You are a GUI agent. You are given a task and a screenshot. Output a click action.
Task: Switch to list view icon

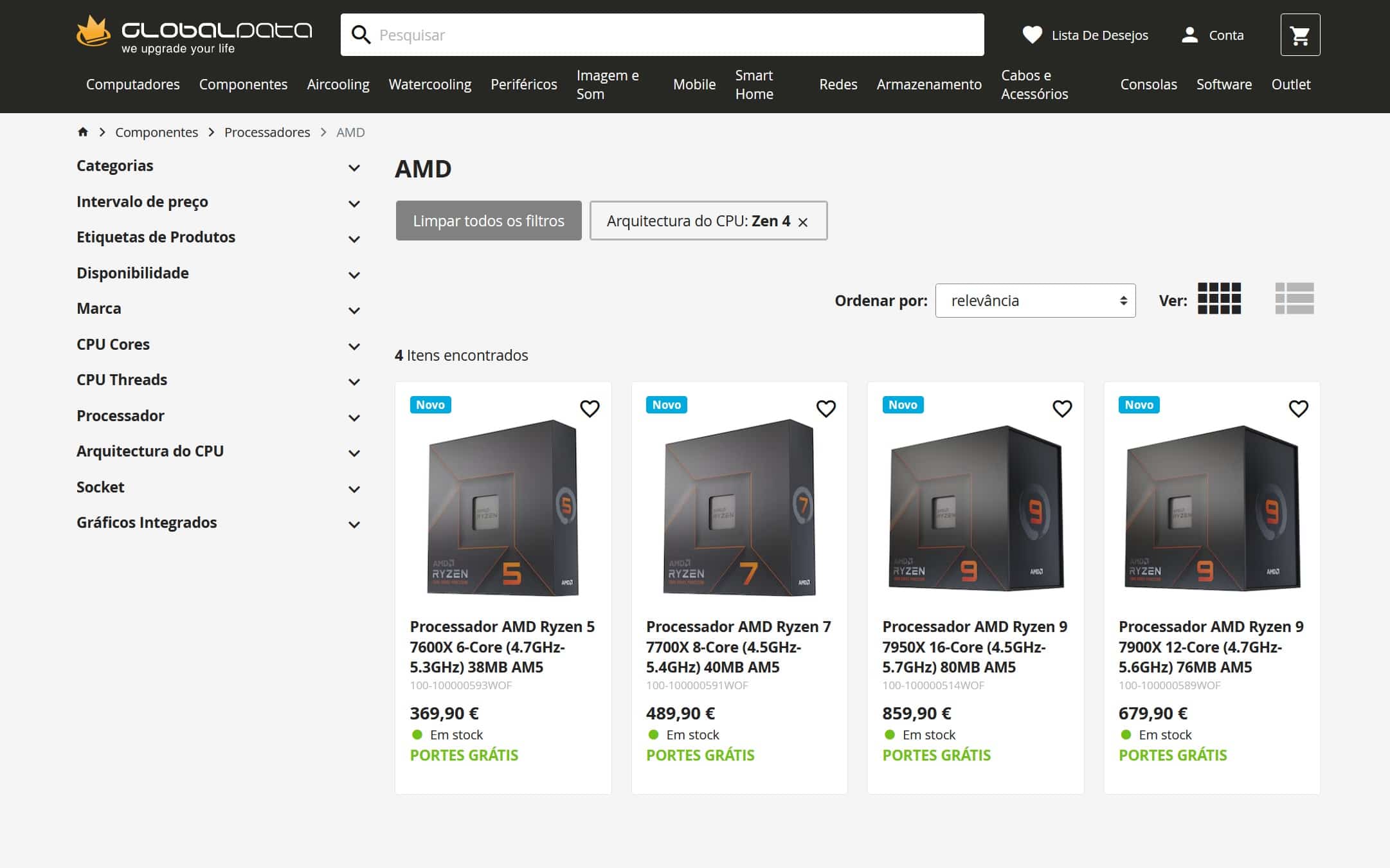click(1294, 299)
